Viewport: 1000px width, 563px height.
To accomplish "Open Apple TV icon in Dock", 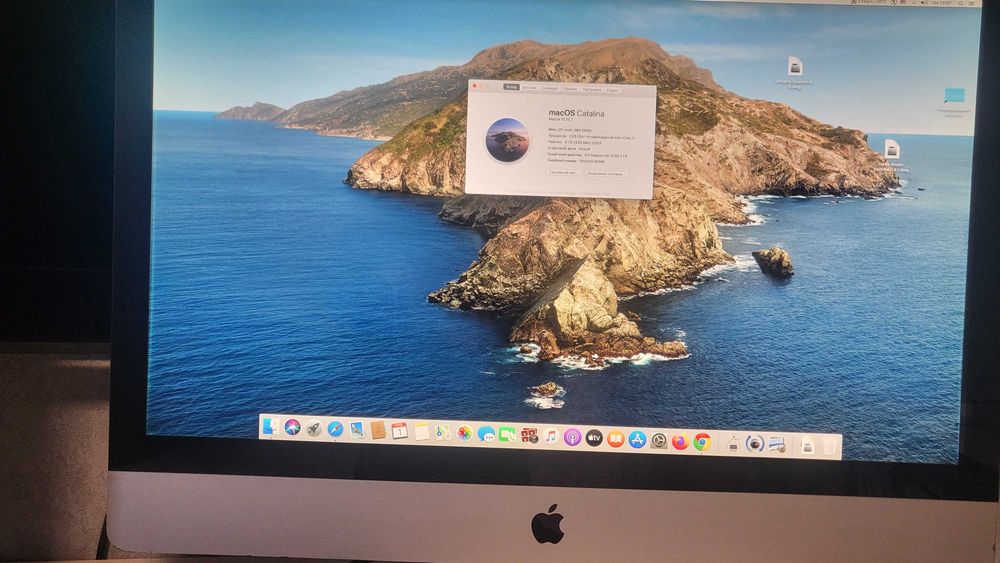I will point(594,437).
